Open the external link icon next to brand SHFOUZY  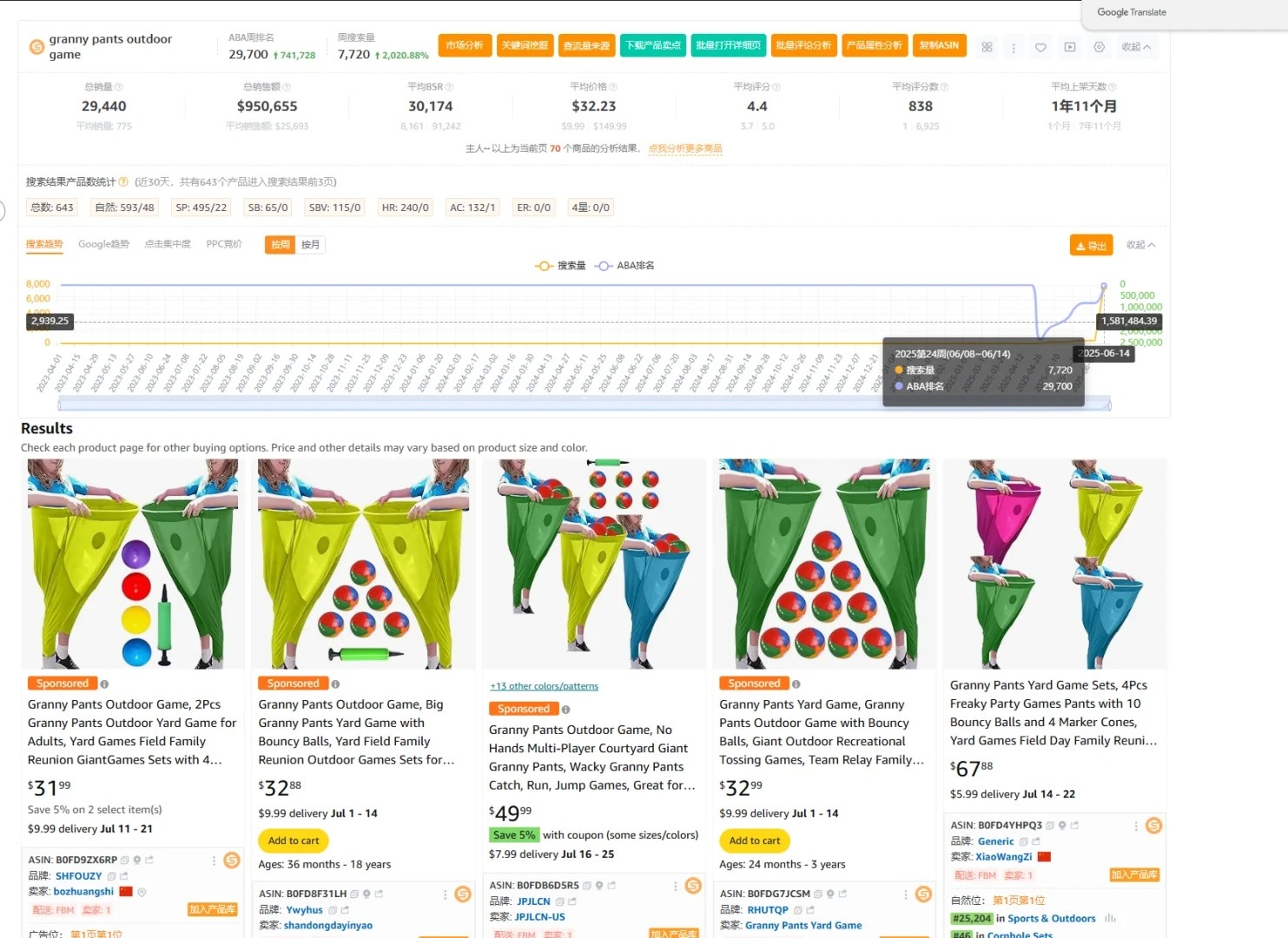point(123,876)
